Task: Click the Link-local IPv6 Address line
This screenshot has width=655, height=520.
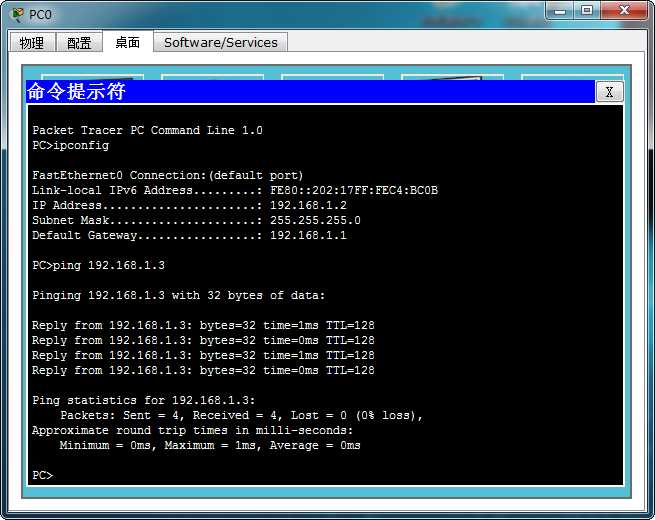Action: [x=235, y=190]
